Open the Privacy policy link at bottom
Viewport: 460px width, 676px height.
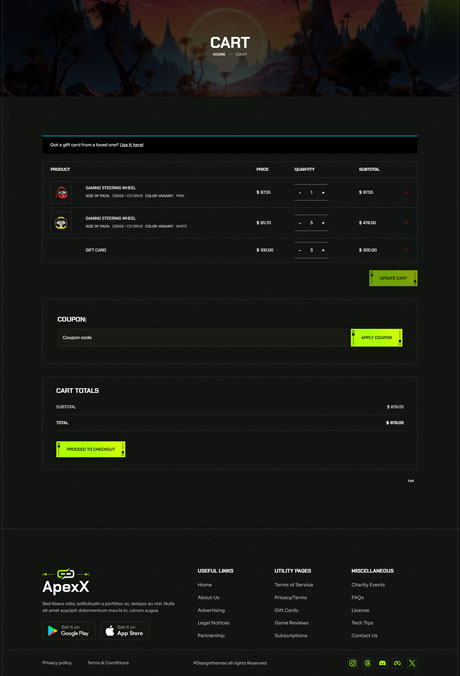(57, 663)
